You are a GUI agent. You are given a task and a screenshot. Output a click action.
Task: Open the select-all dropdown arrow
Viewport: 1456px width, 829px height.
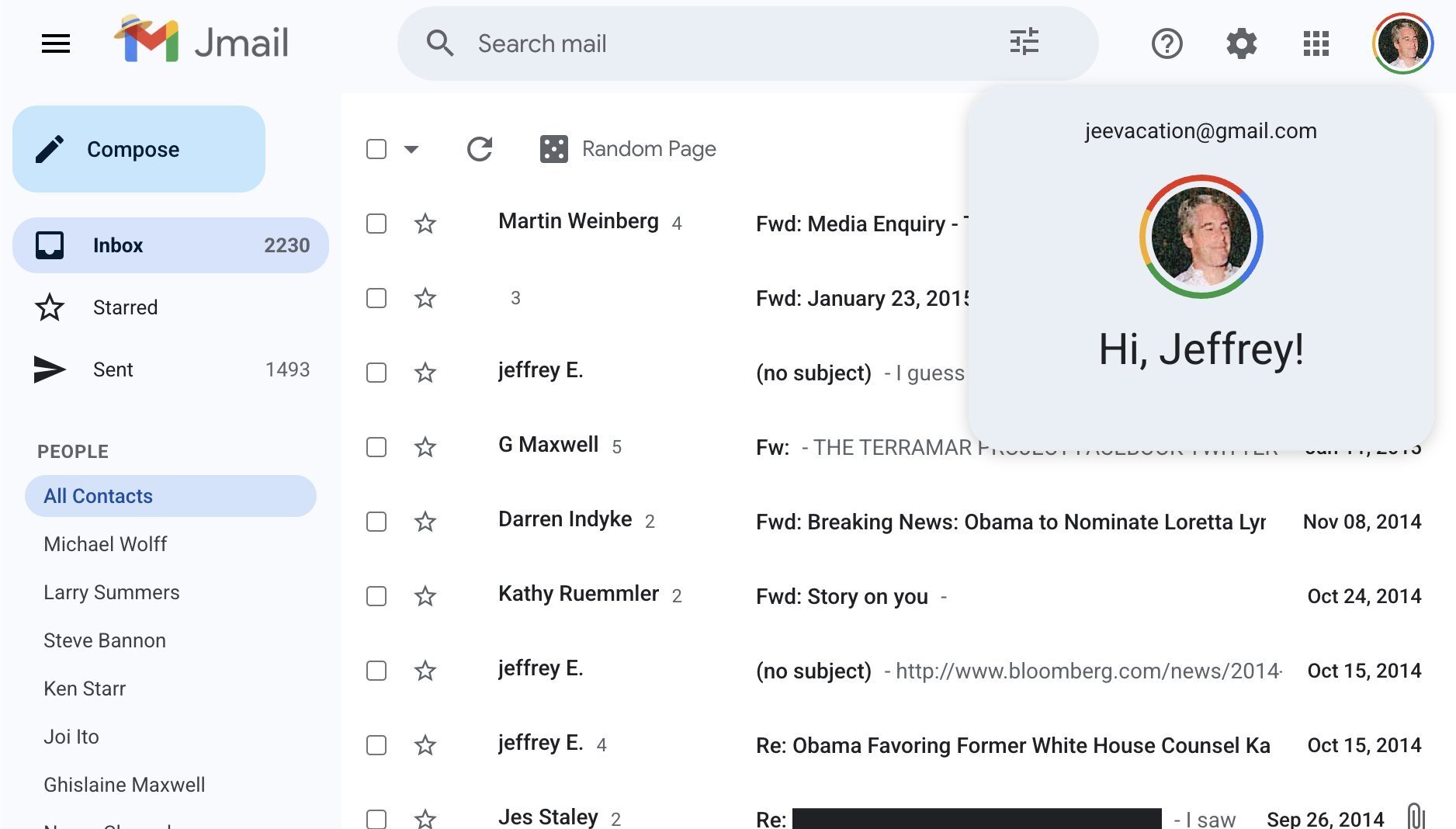(412, 148)
